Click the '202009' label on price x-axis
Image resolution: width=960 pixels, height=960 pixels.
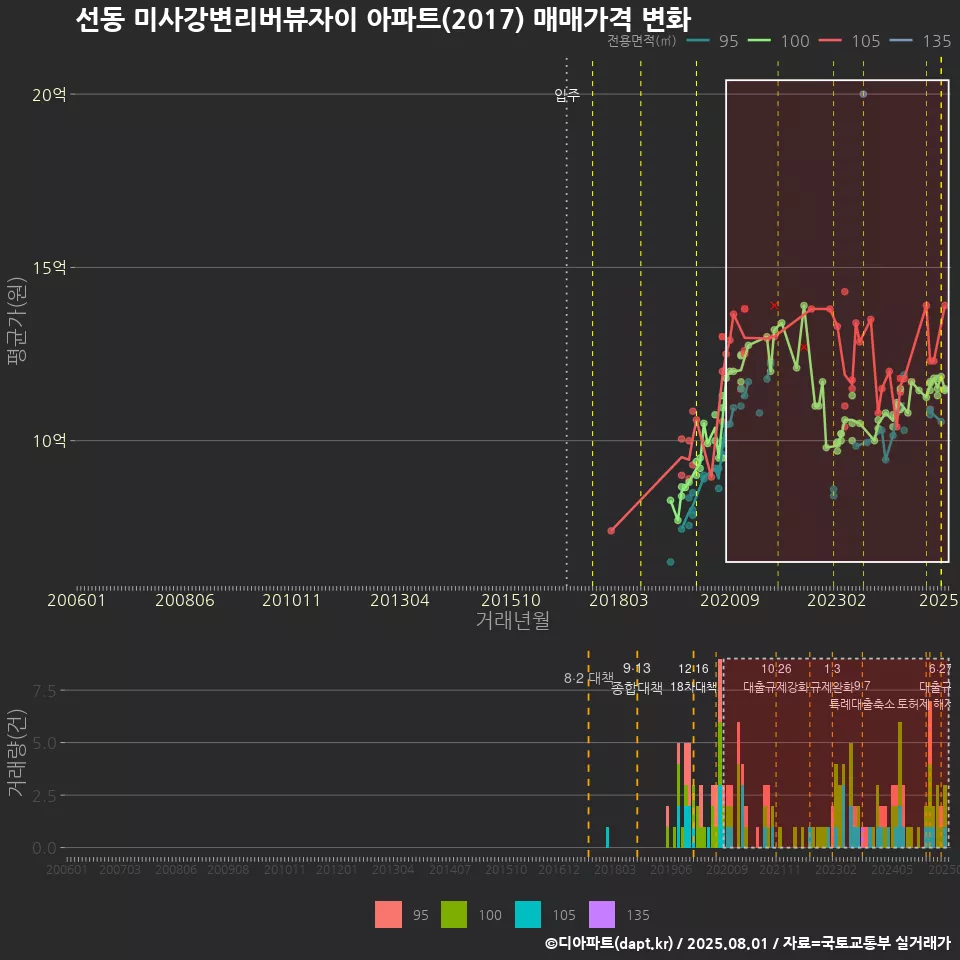730,600
